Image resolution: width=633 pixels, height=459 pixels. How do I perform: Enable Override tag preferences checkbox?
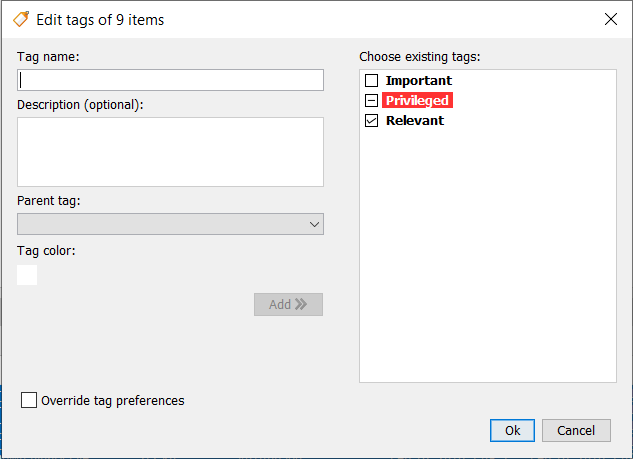30,401
